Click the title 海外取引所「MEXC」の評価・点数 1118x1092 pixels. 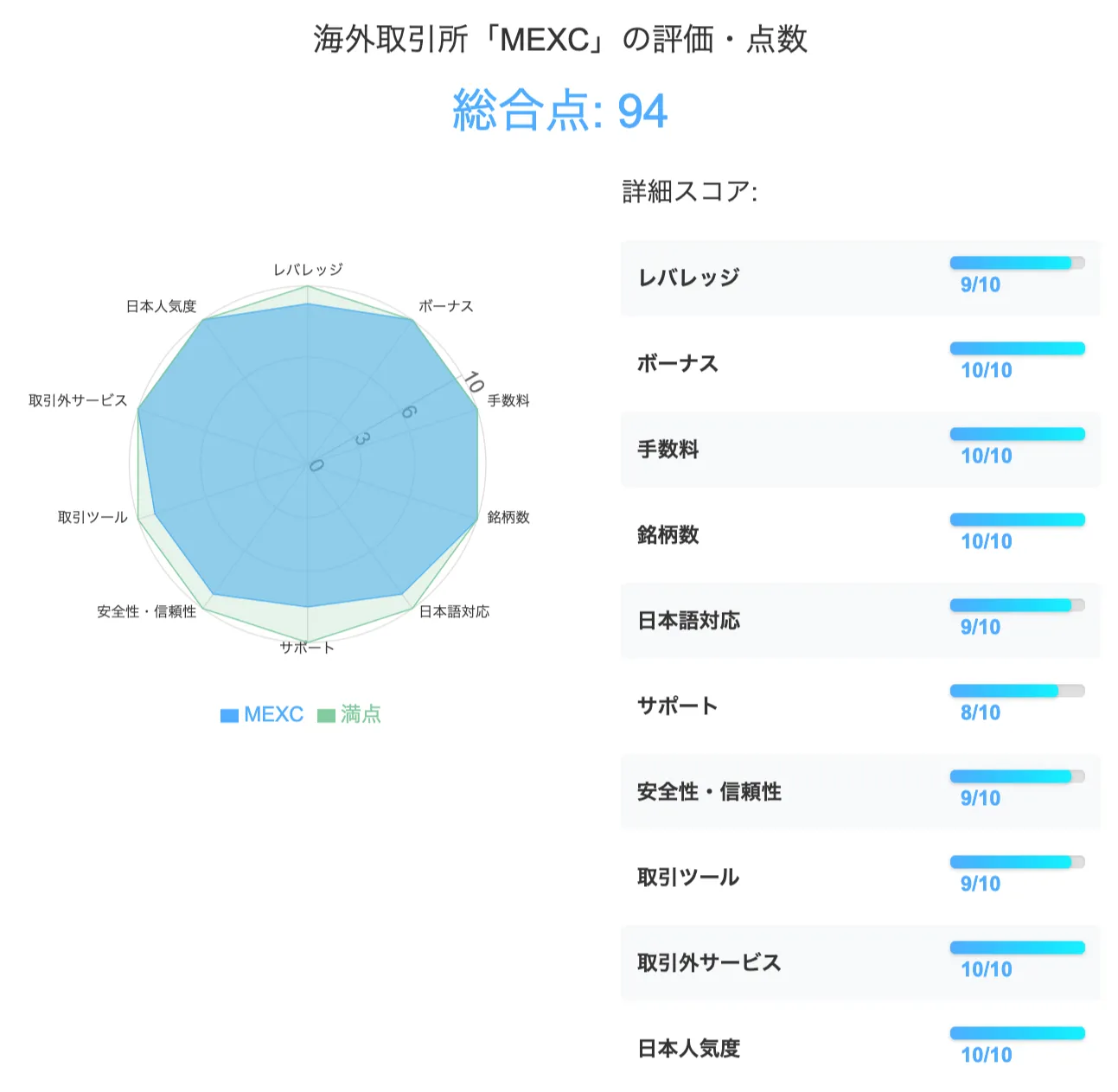click(559, 39)
